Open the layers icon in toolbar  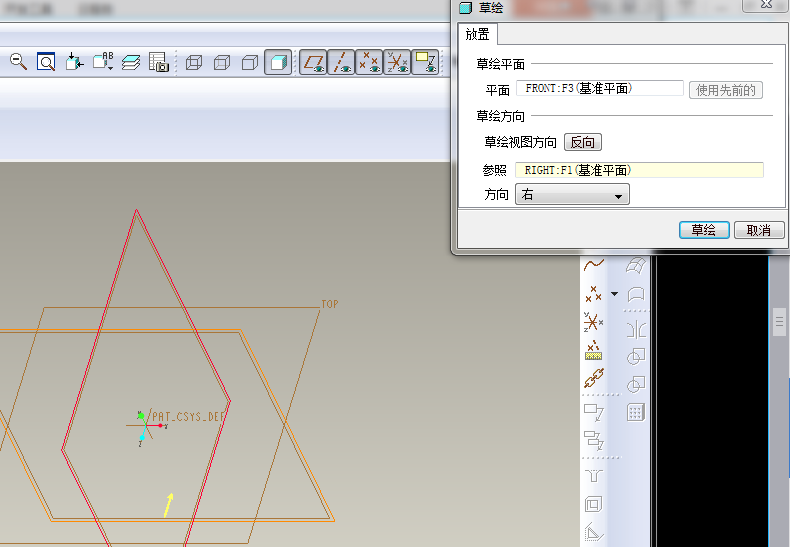coord(131,62)
